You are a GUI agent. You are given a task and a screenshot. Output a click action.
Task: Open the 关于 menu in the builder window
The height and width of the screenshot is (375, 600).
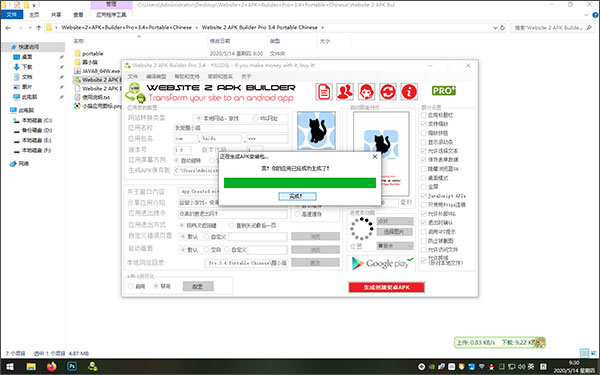pos(246,77)
